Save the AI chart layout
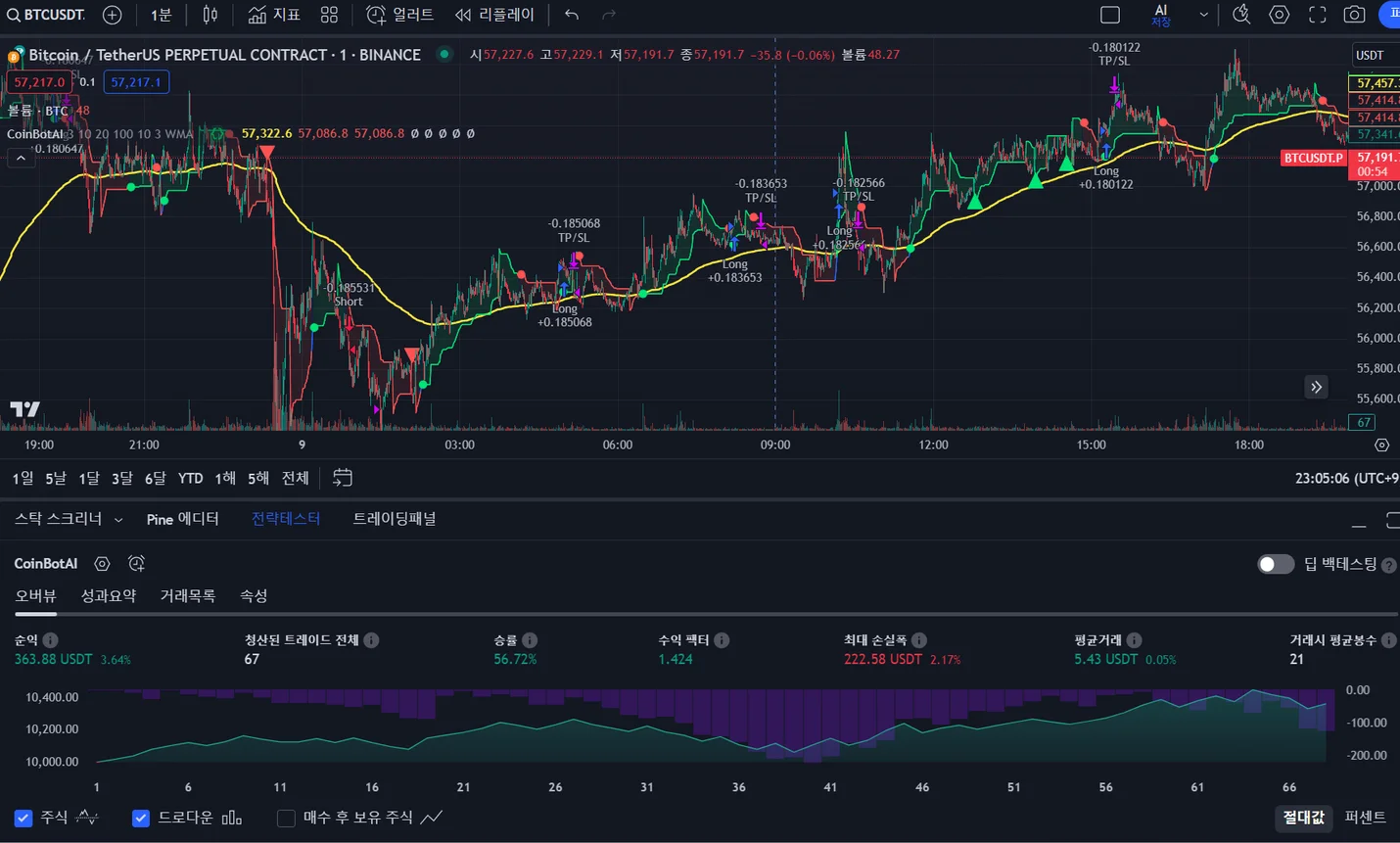Screen dimensions: 1400x843 (1161, 15)
